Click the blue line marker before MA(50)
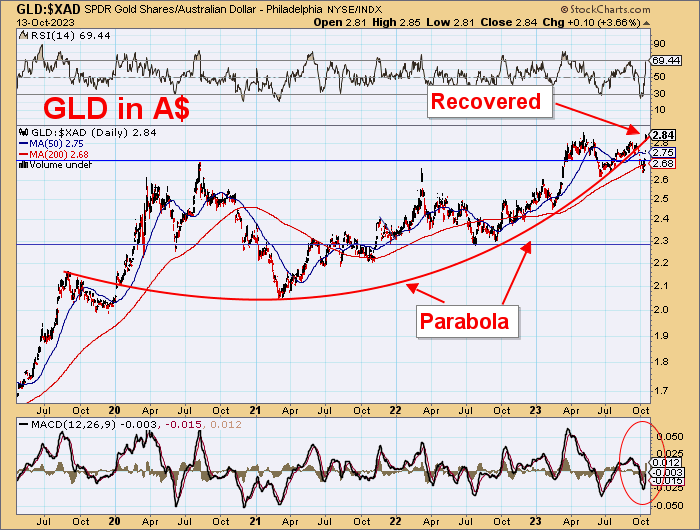This screenshot has height=530, width=700. point(23,144)
